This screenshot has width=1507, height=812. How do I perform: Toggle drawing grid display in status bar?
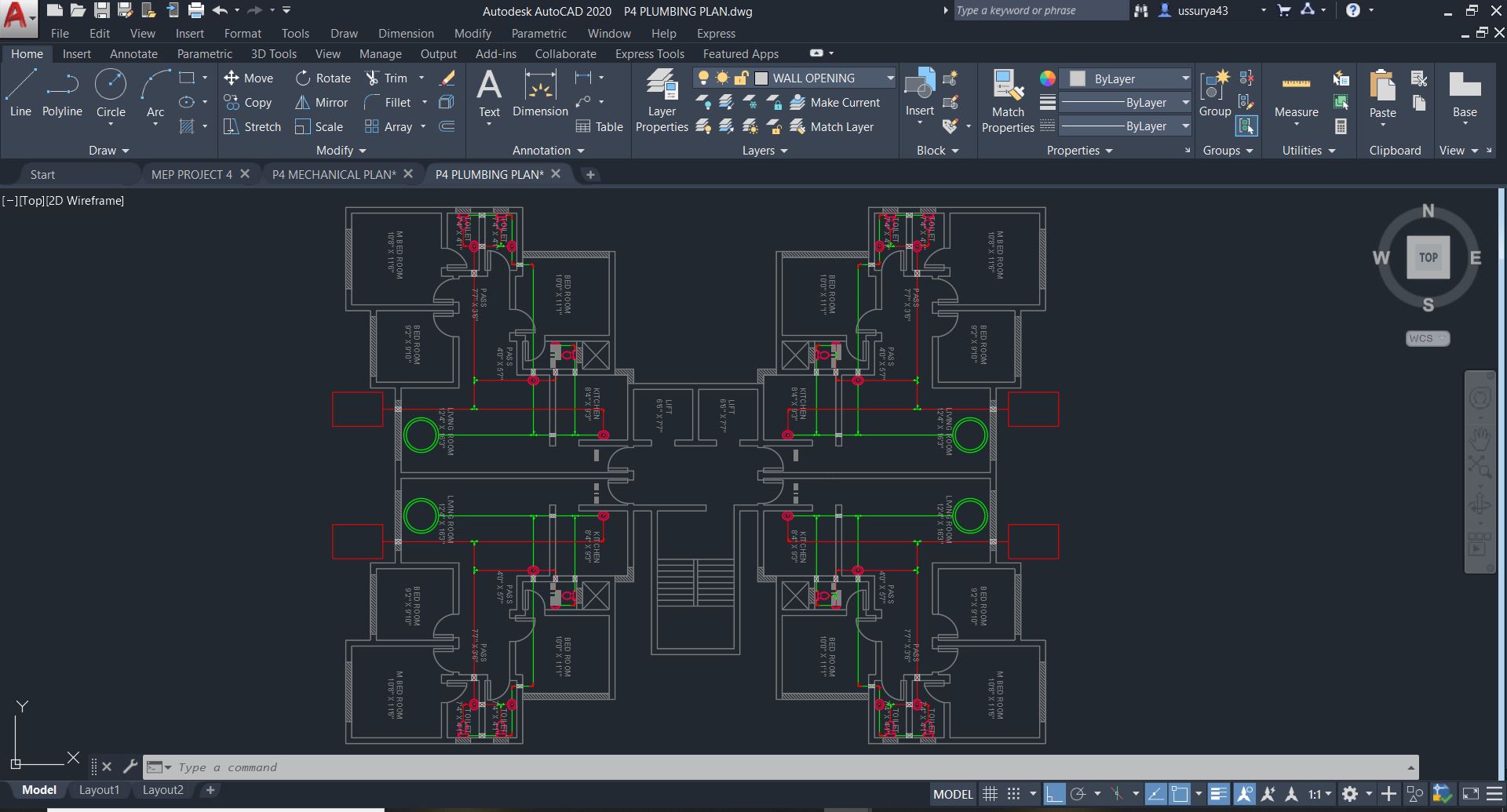[x=991, y=794]
